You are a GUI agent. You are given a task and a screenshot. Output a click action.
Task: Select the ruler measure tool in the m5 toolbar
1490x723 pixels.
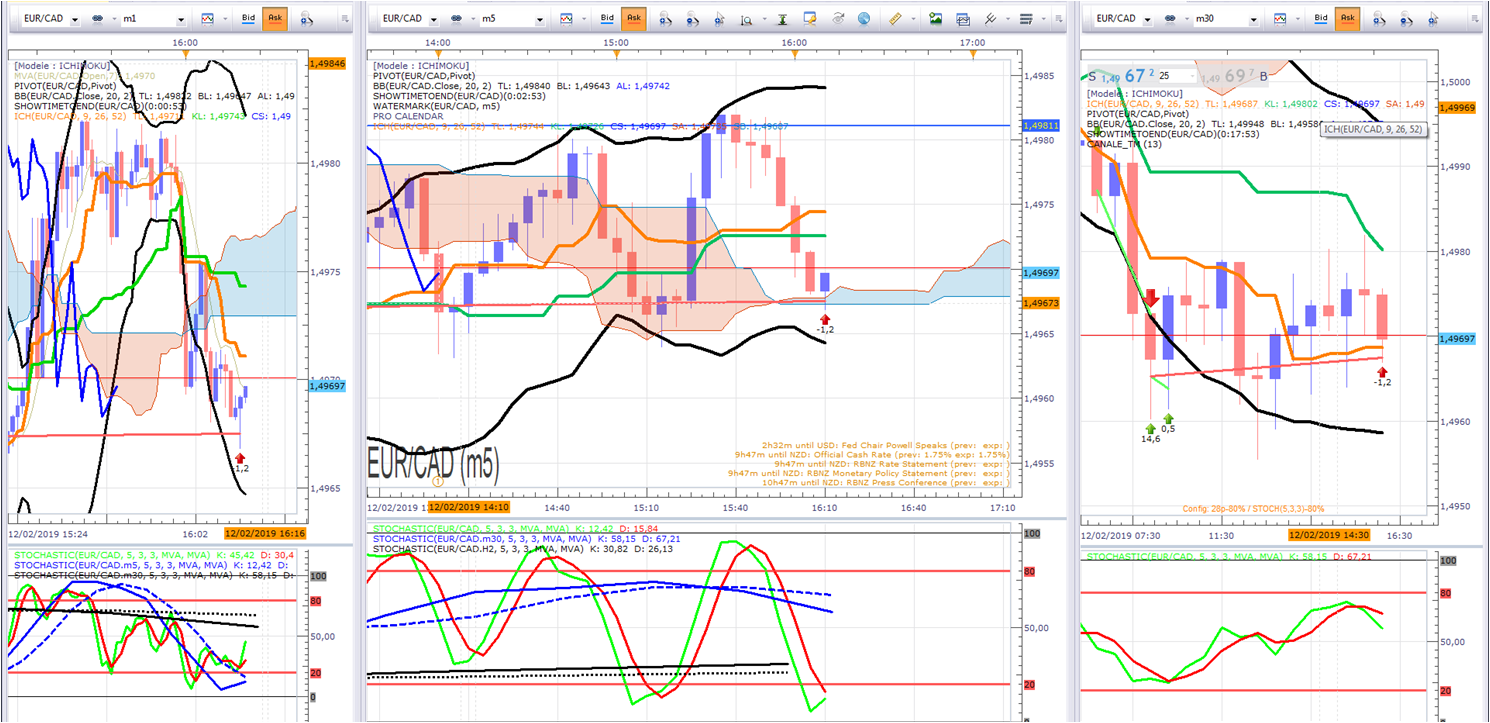(895, 19)
